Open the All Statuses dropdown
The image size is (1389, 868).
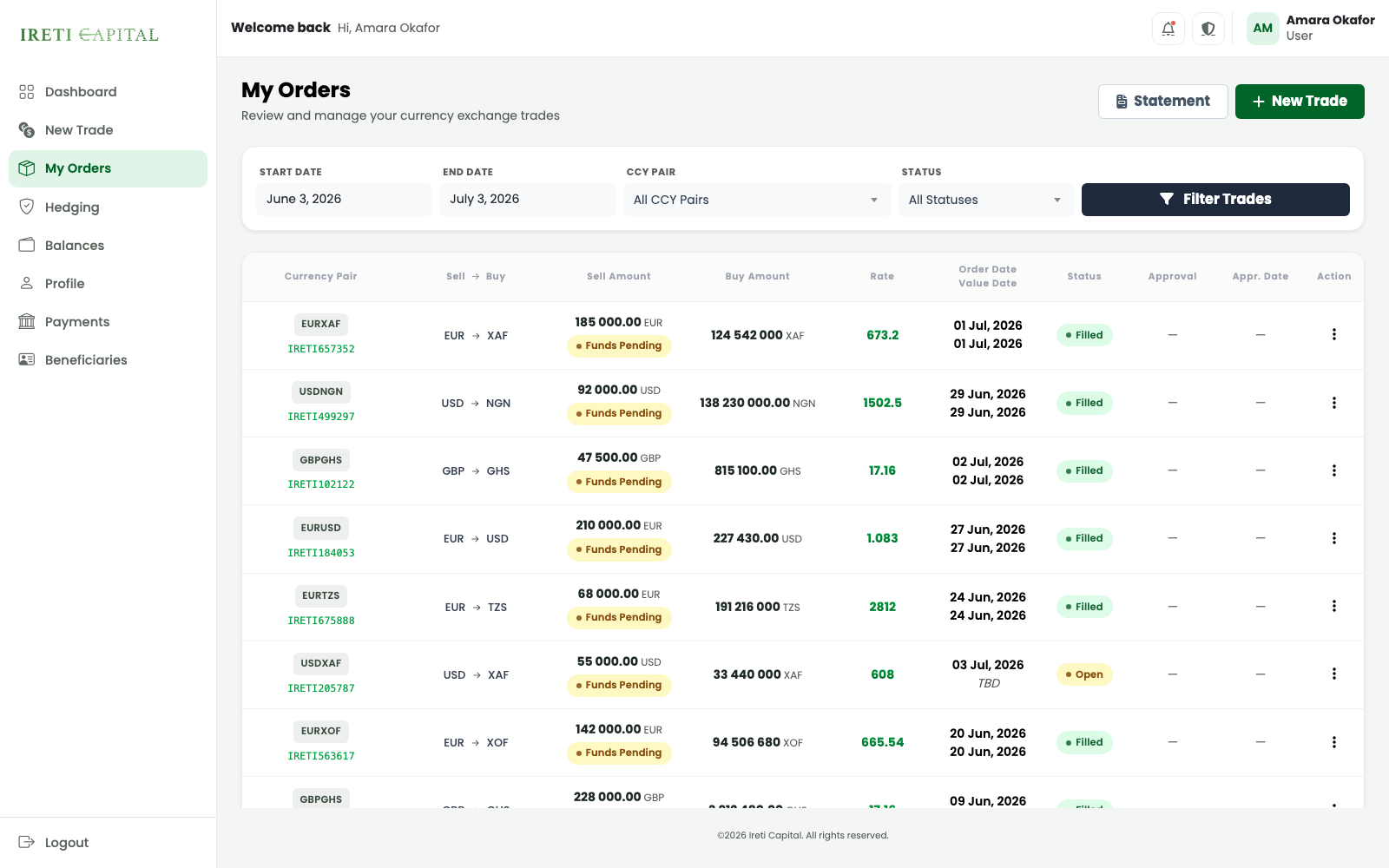coord(986,200)
